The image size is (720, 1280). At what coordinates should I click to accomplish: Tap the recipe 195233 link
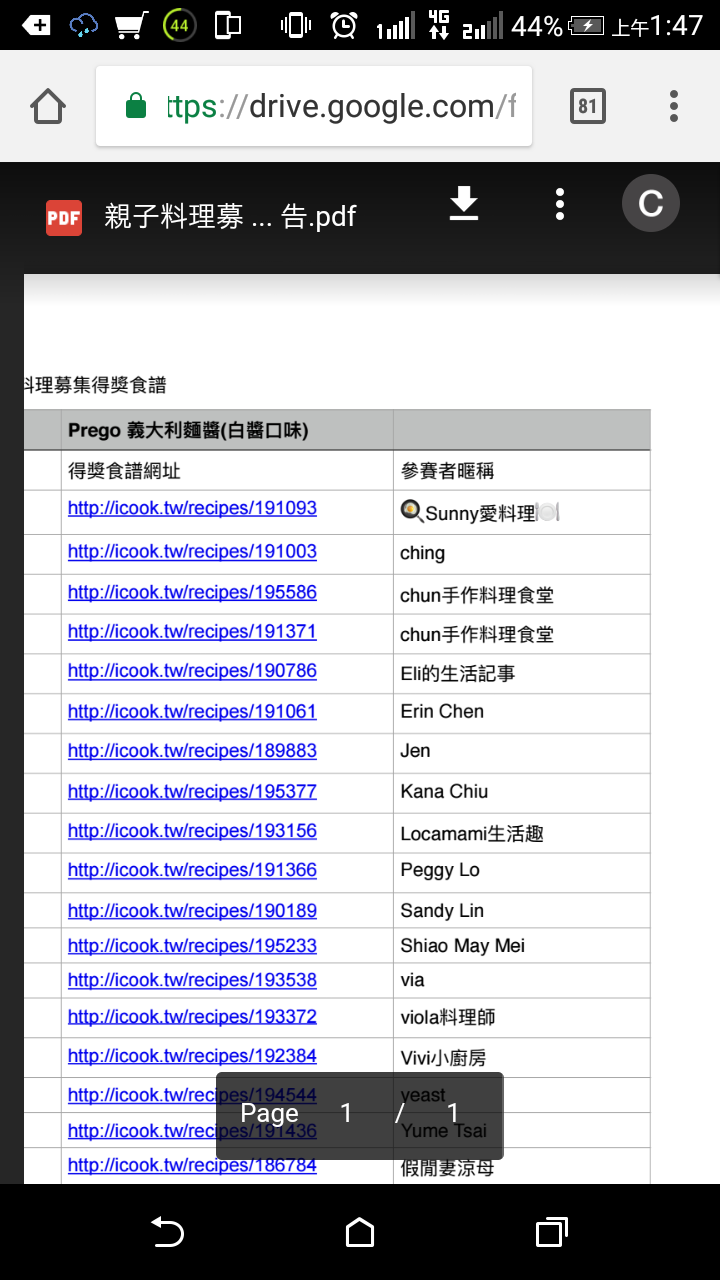[x=192, y=946]
